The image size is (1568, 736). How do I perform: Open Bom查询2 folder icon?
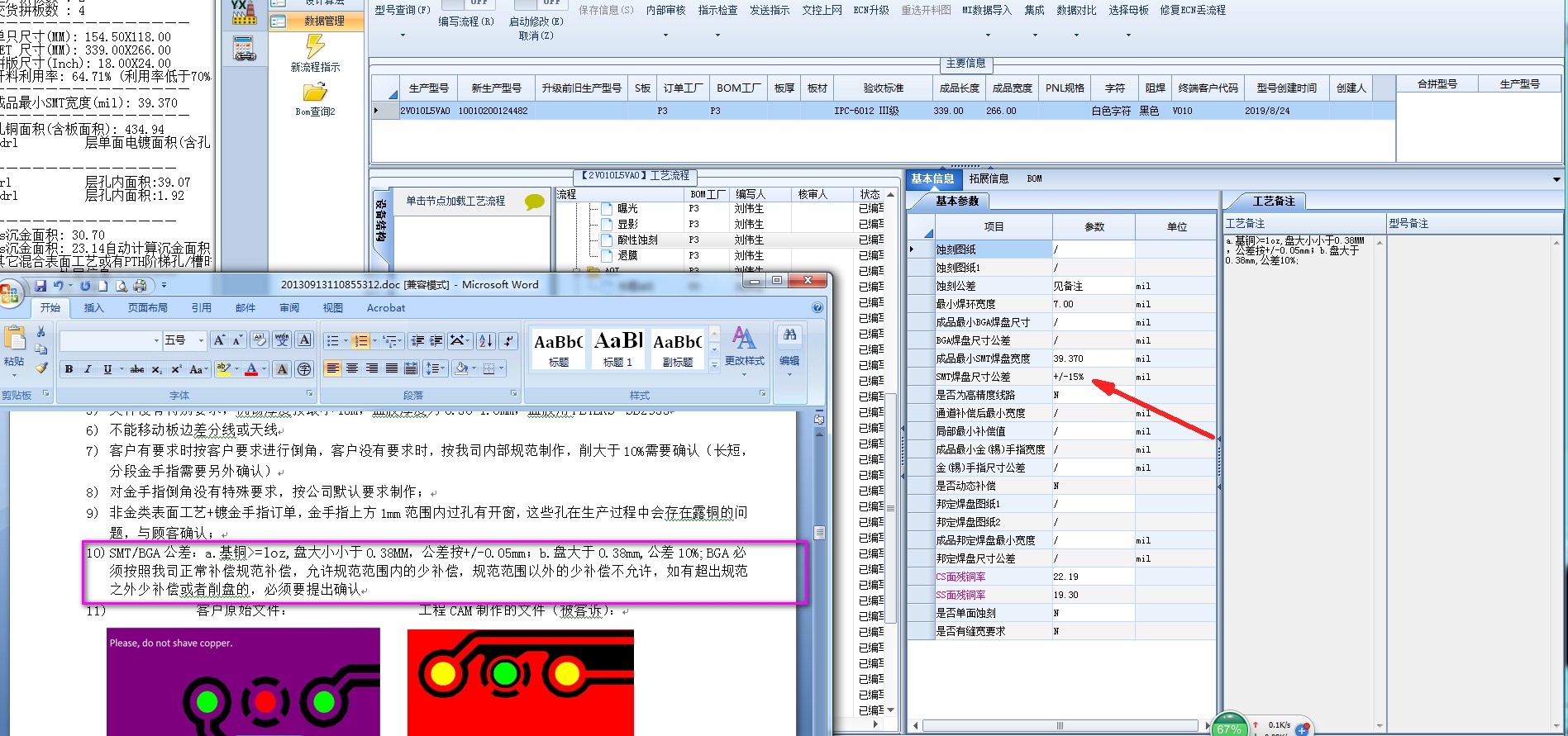click(315, 92)
